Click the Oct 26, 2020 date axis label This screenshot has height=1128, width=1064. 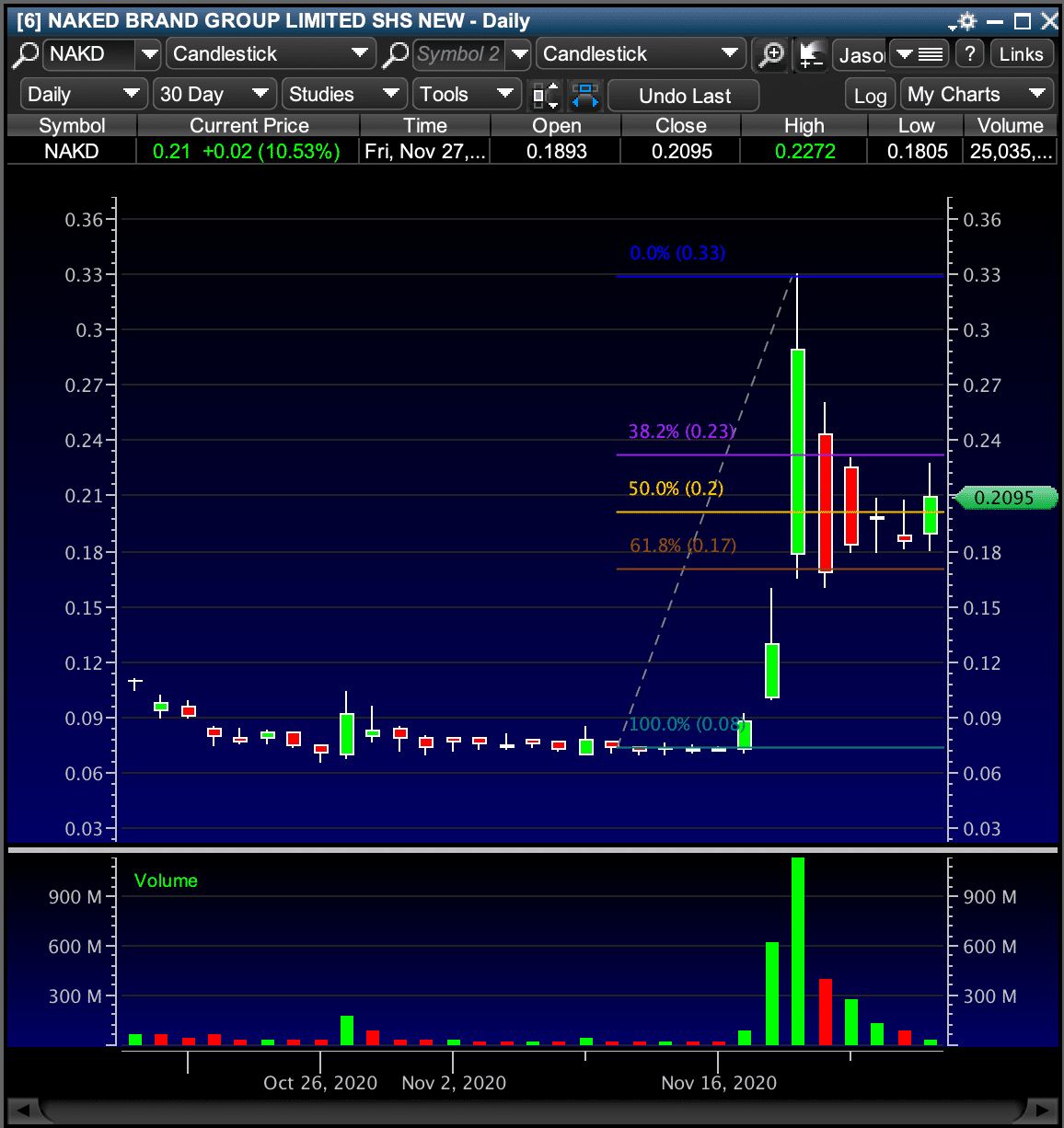(x=320, y=1083)
